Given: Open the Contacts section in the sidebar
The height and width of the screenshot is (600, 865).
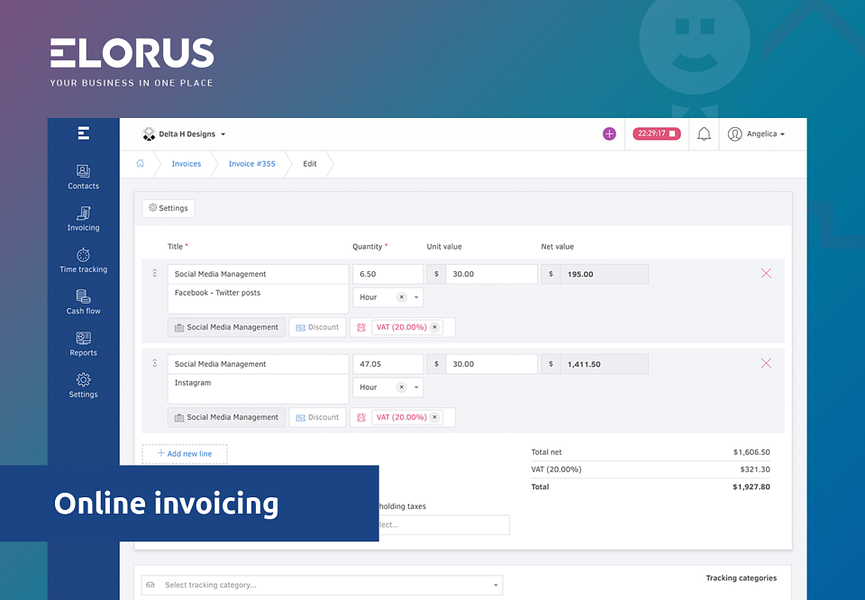Looking at the screenshot, I should 83,176.
